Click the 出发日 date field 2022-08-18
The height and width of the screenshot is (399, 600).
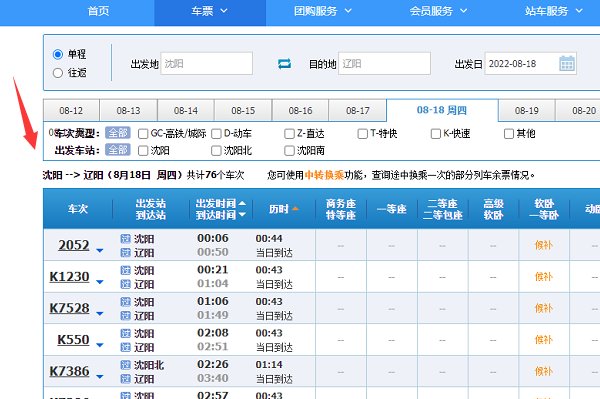[x=531, y=64]
